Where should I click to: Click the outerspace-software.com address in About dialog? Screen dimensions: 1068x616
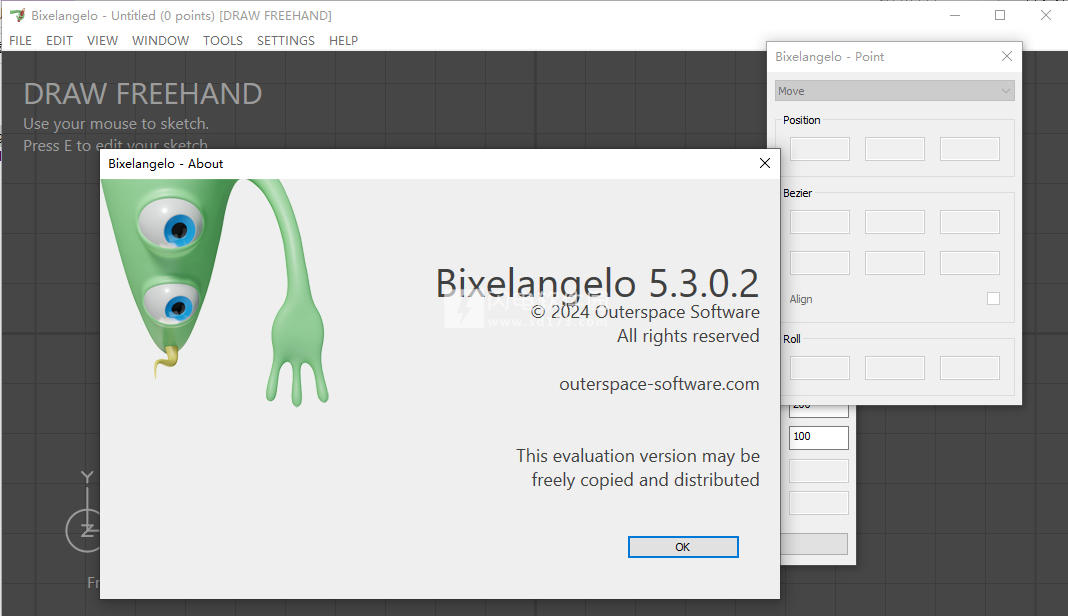pyautogui.click(x=659, y=384)
